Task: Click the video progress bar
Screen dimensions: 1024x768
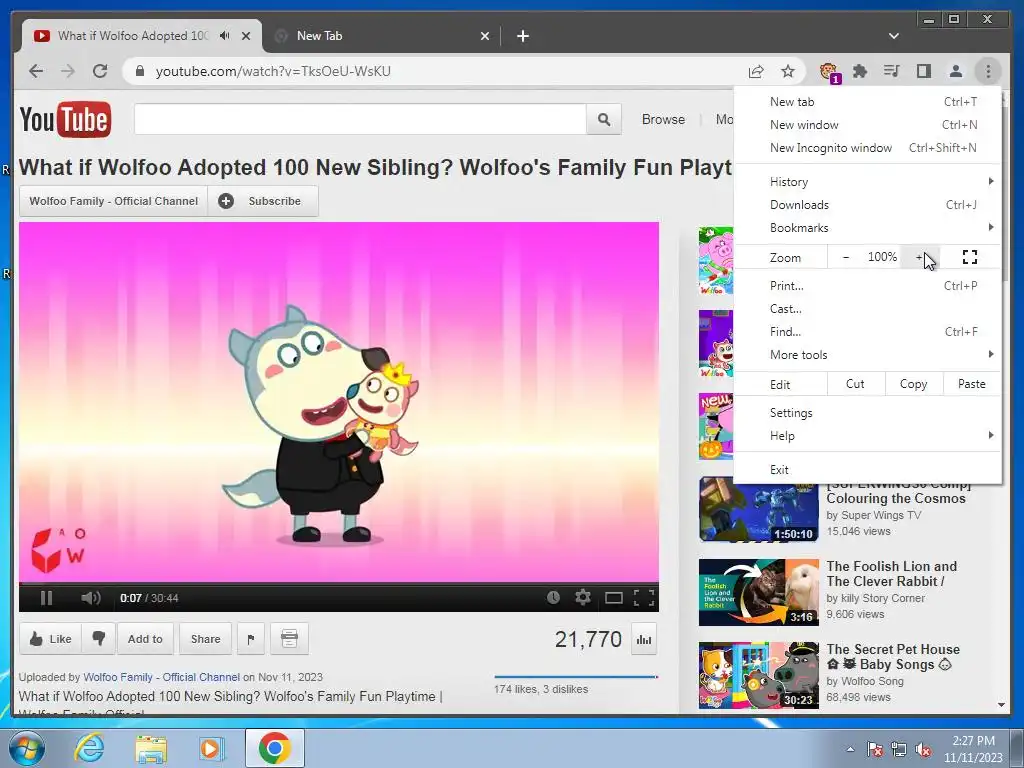Action: [x=339, y=583]
